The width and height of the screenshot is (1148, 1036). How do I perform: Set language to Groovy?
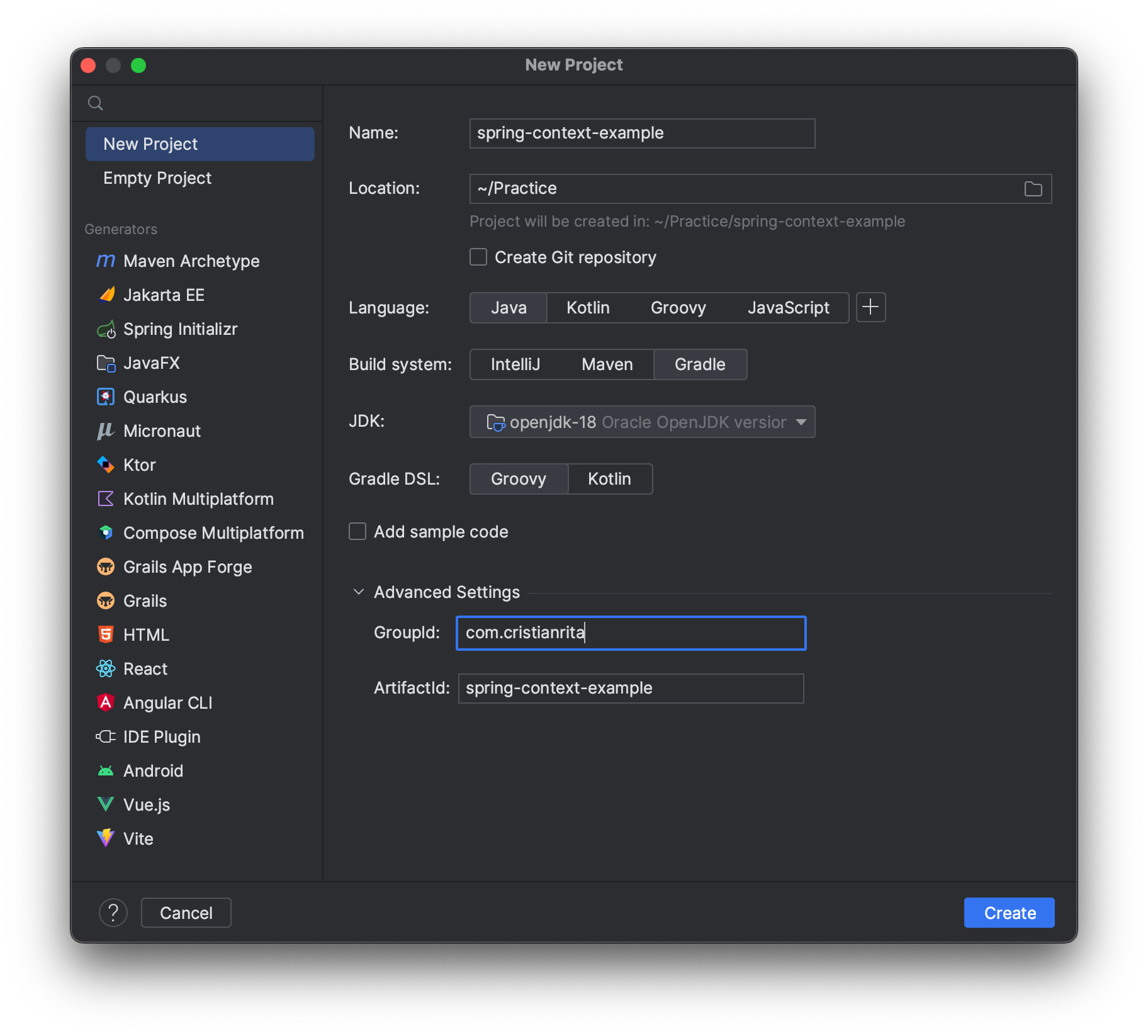(x=678, y=308)
